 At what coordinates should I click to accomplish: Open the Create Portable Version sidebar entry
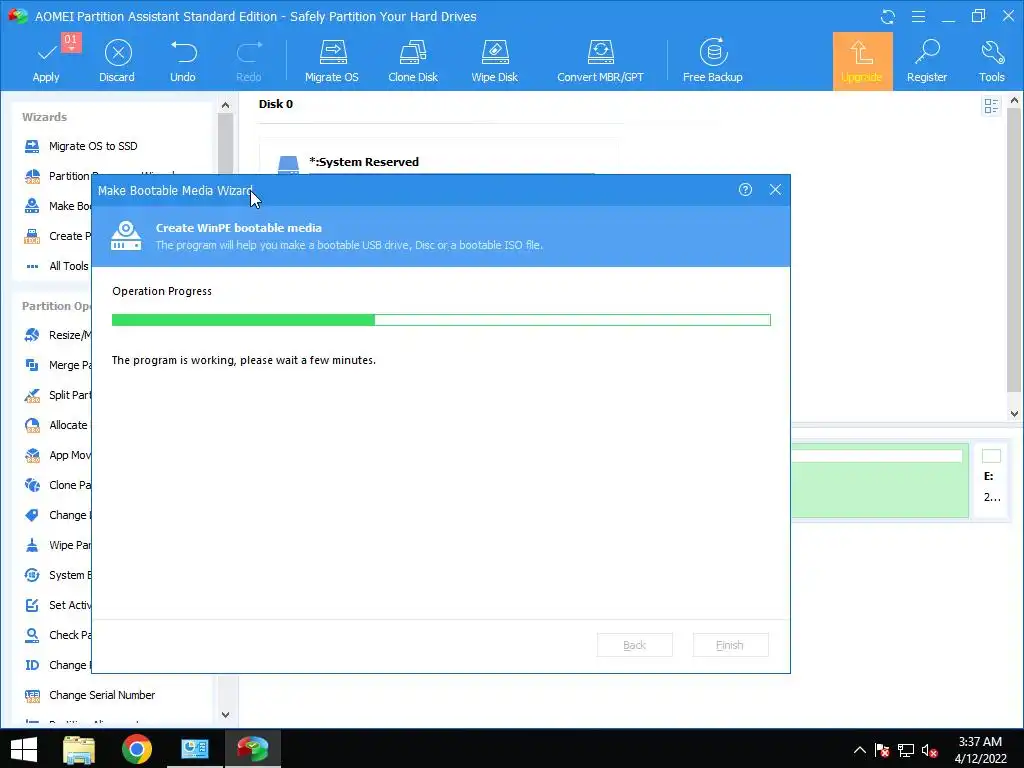pyautogui.click(x=57, y=236)
